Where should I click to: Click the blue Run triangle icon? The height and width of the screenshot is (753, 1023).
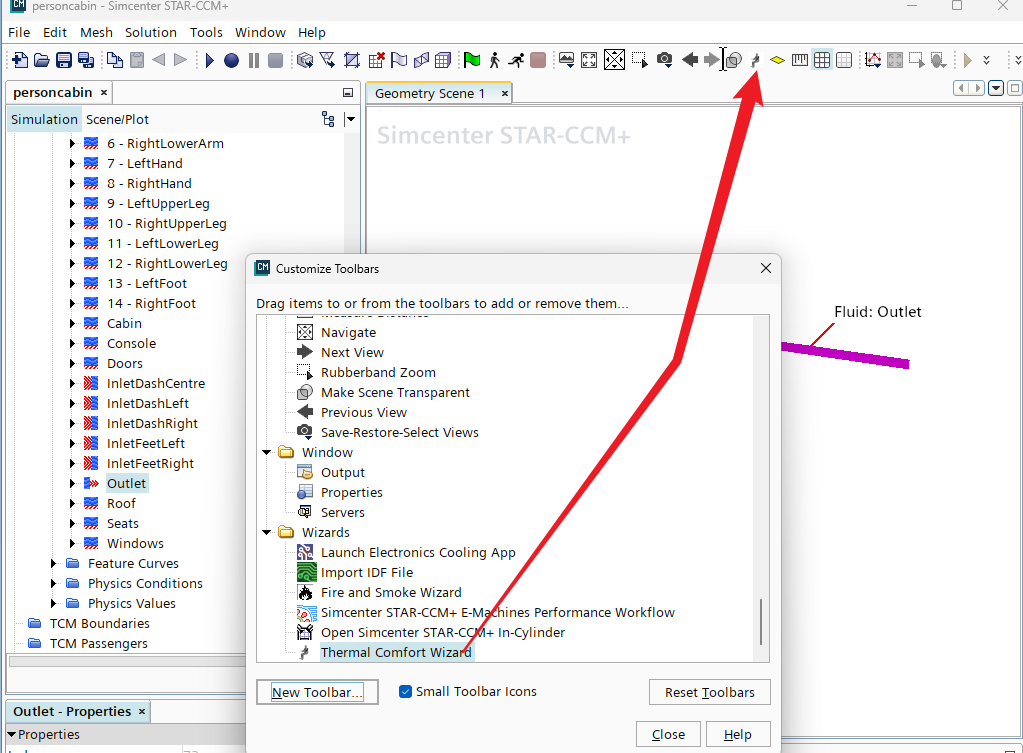point(209,60)
